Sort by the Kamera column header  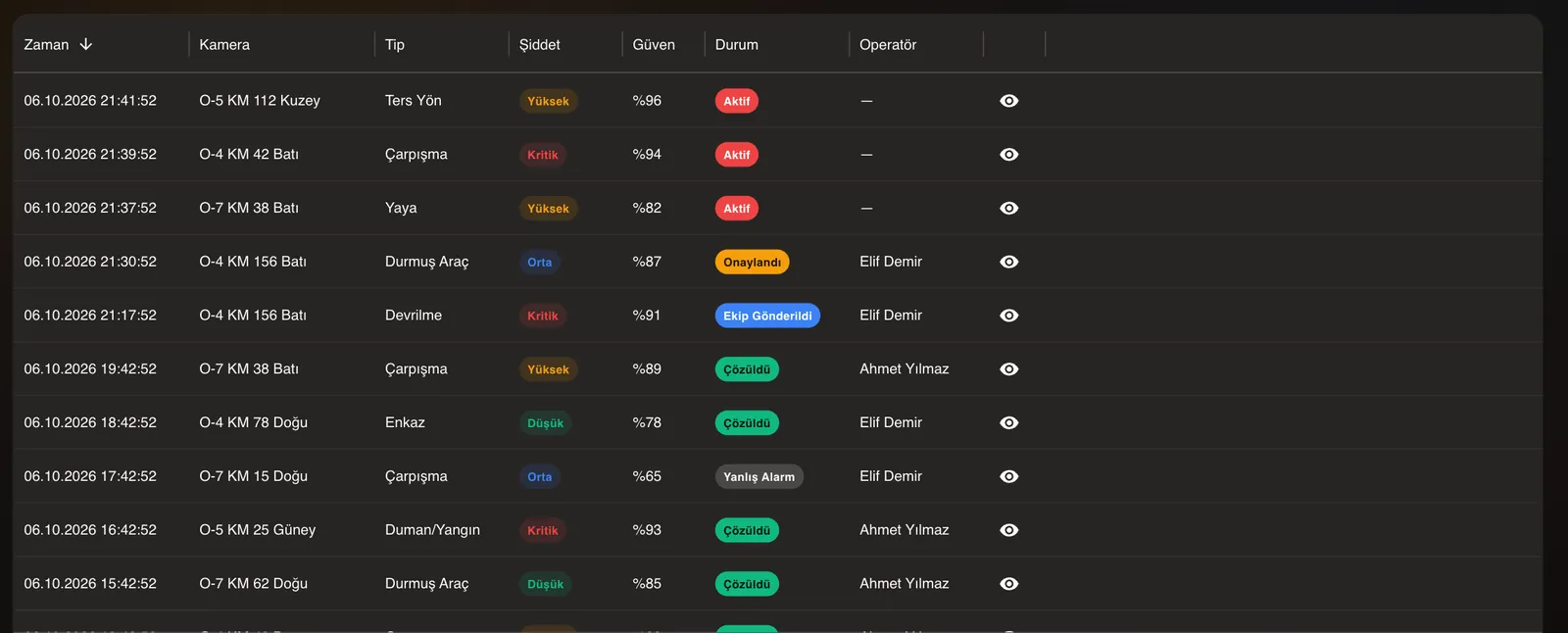(x=224, y=45)
